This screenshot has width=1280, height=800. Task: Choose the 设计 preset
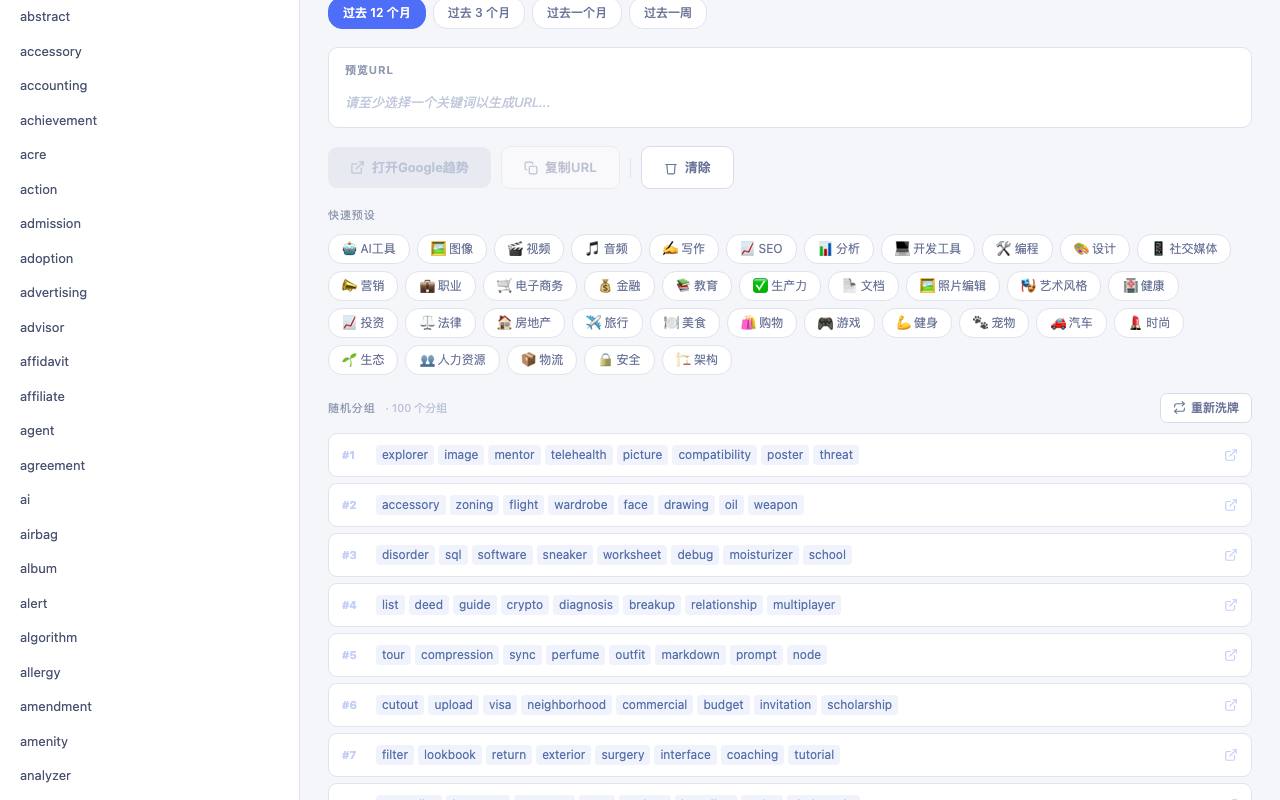click(x=1095, y=249)
